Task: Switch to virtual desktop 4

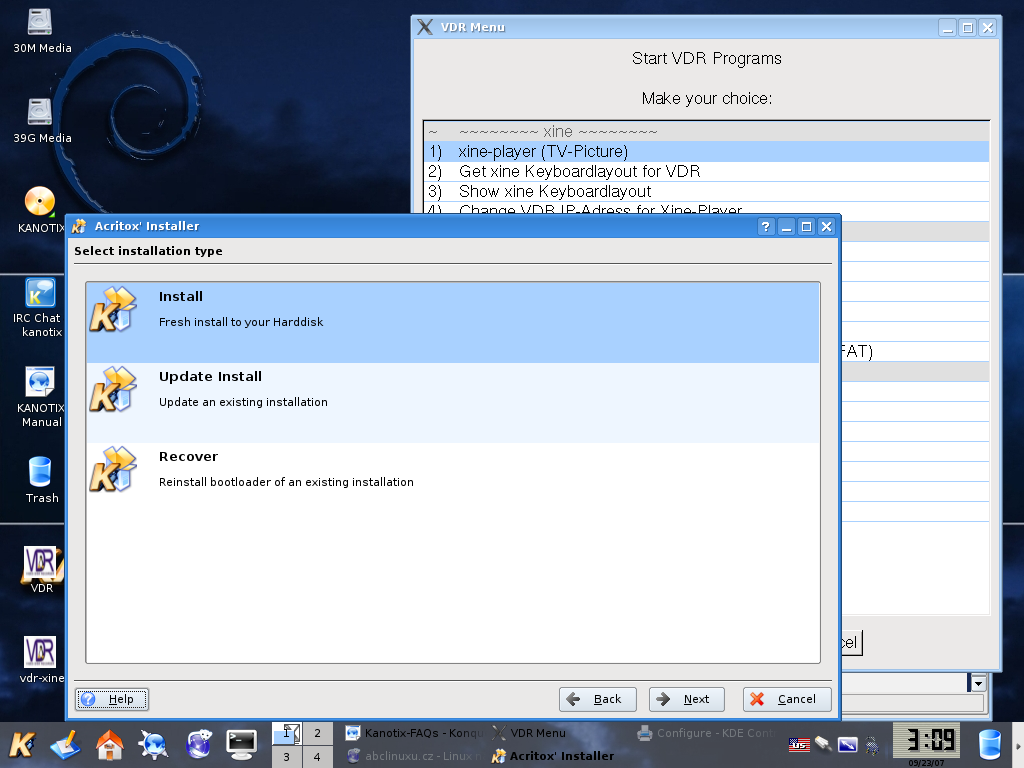Action: [317, 757]
